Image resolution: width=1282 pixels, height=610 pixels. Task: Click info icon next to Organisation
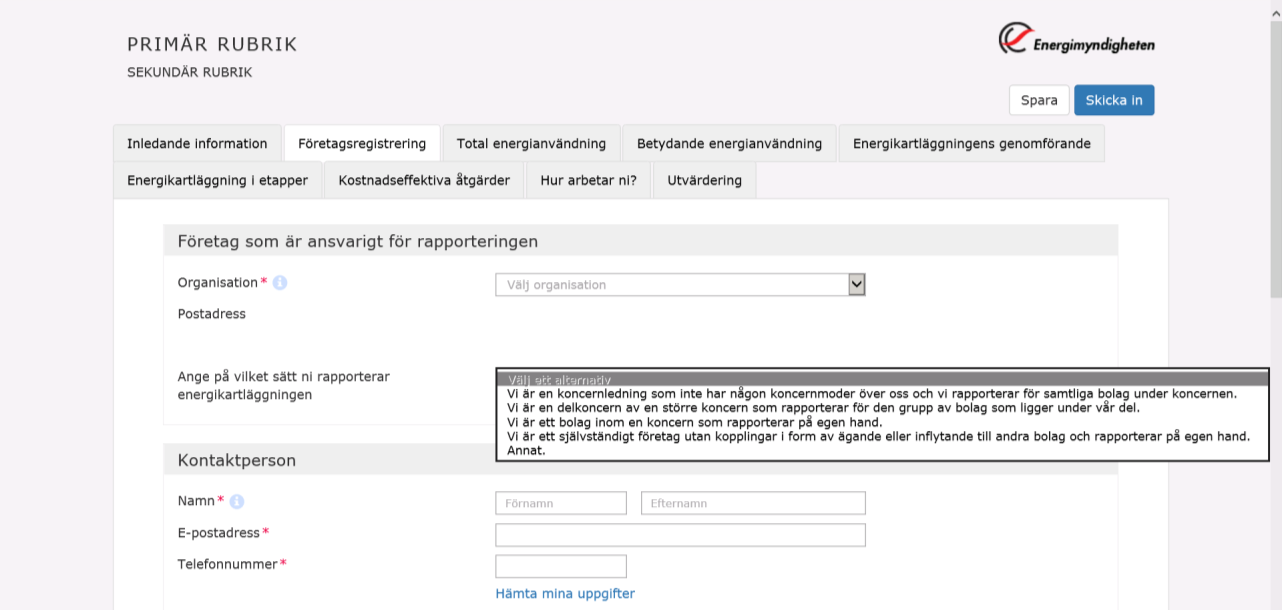280,283
